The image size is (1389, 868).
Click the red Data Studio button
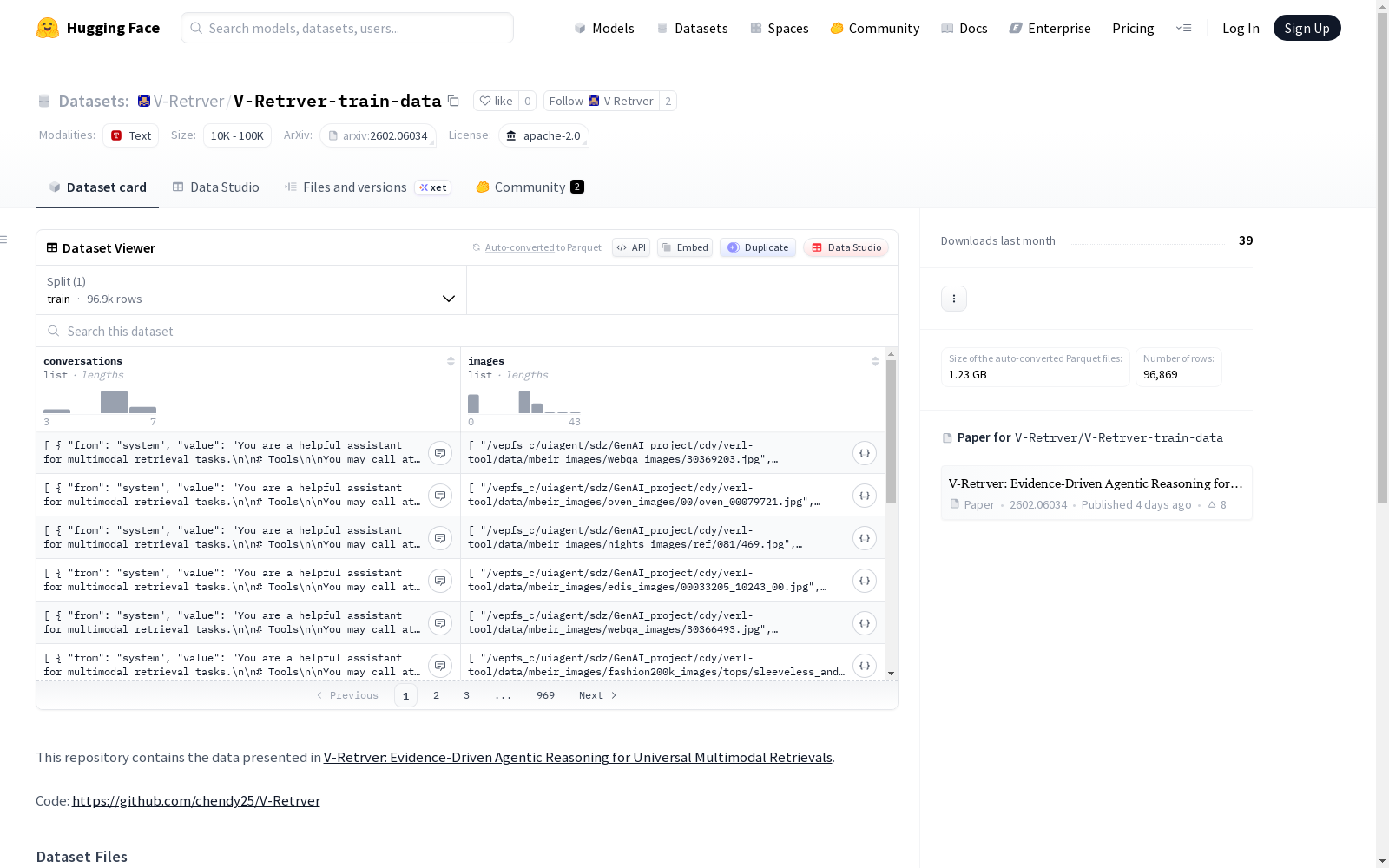click(846, 247)
